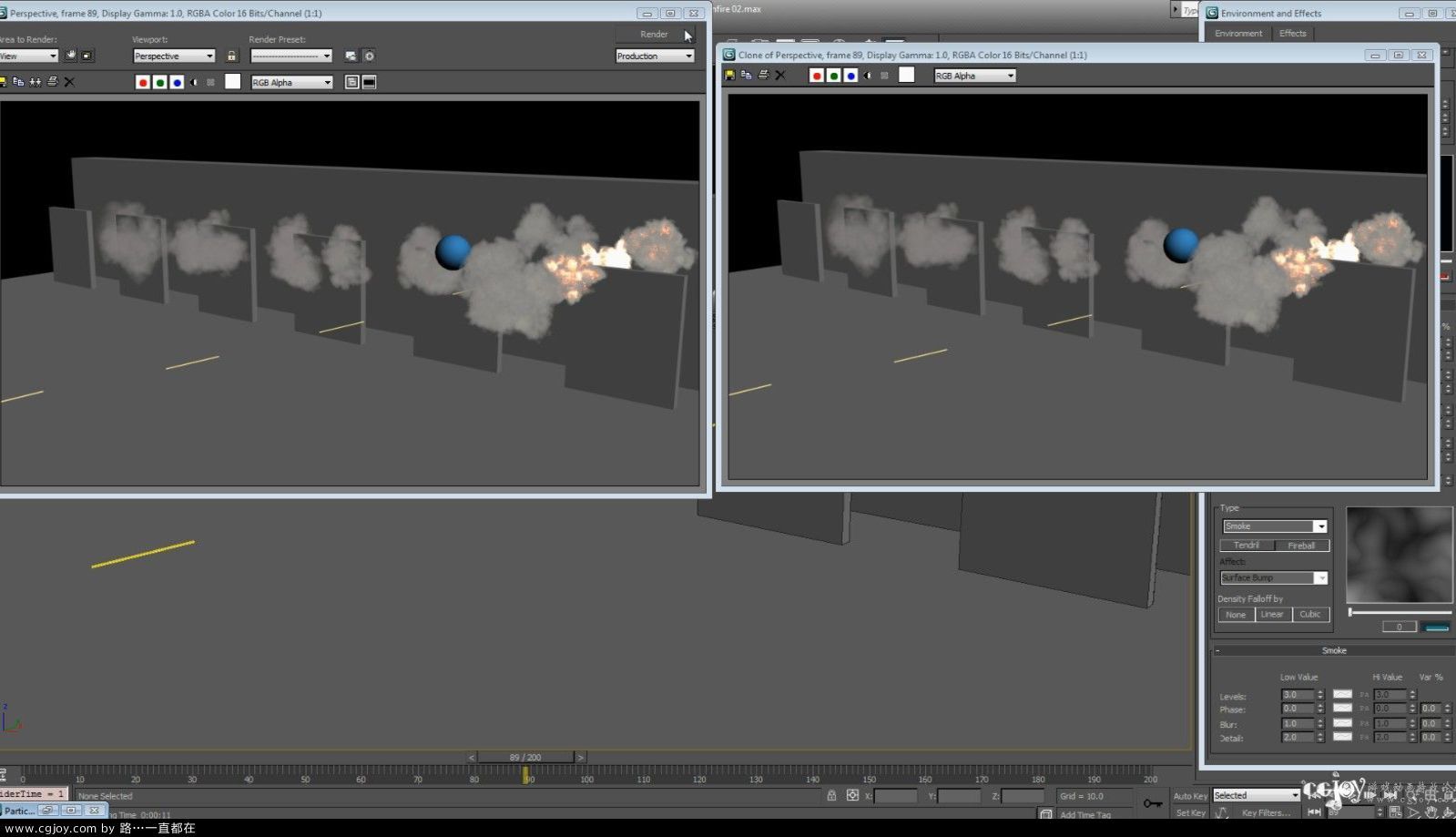This screenshot has width=1456, height=837.
Task: Open the Render Preset dropdown
Action: pos(291,56)
